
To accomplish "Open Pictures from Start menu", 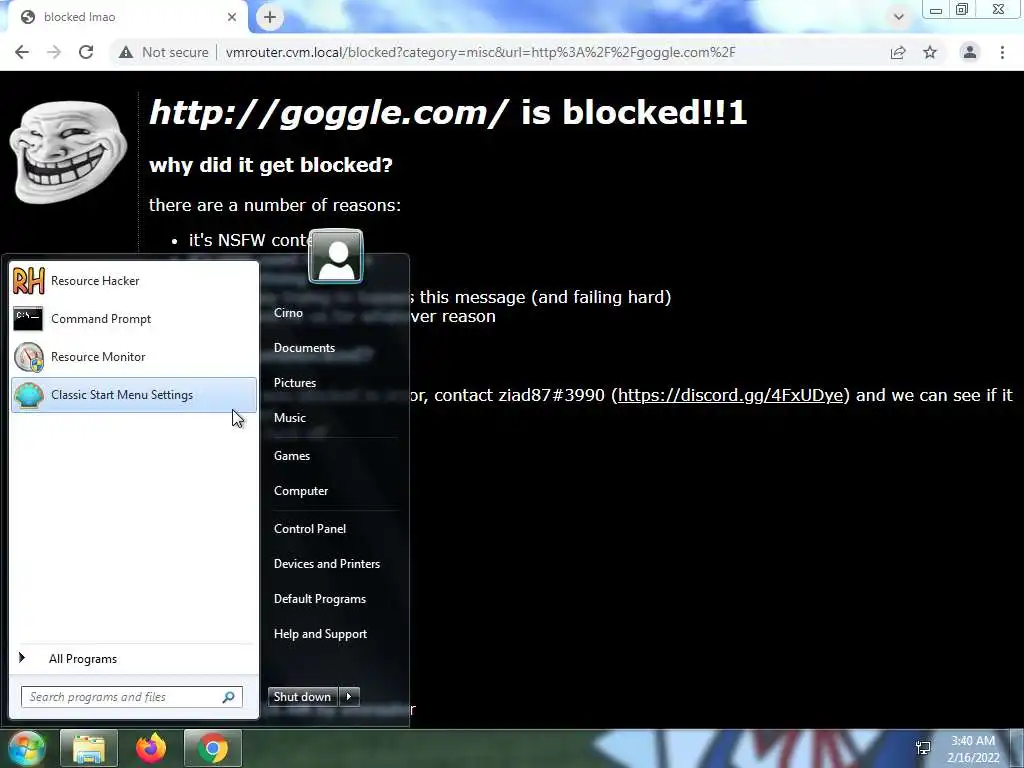I will (295, 383).
